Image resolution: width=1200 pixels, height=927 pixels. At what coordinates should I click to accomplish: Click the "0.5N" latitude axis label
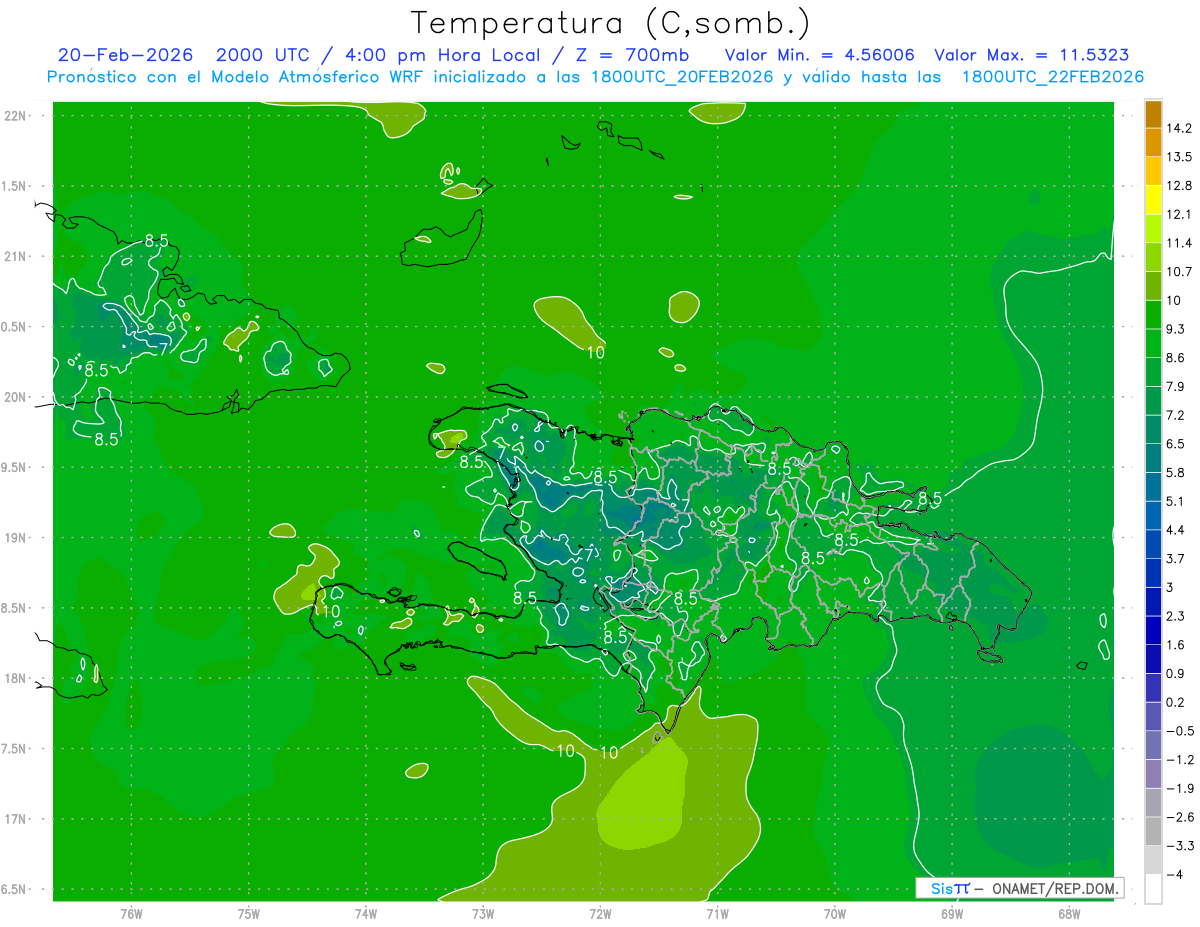coord(13,327)
